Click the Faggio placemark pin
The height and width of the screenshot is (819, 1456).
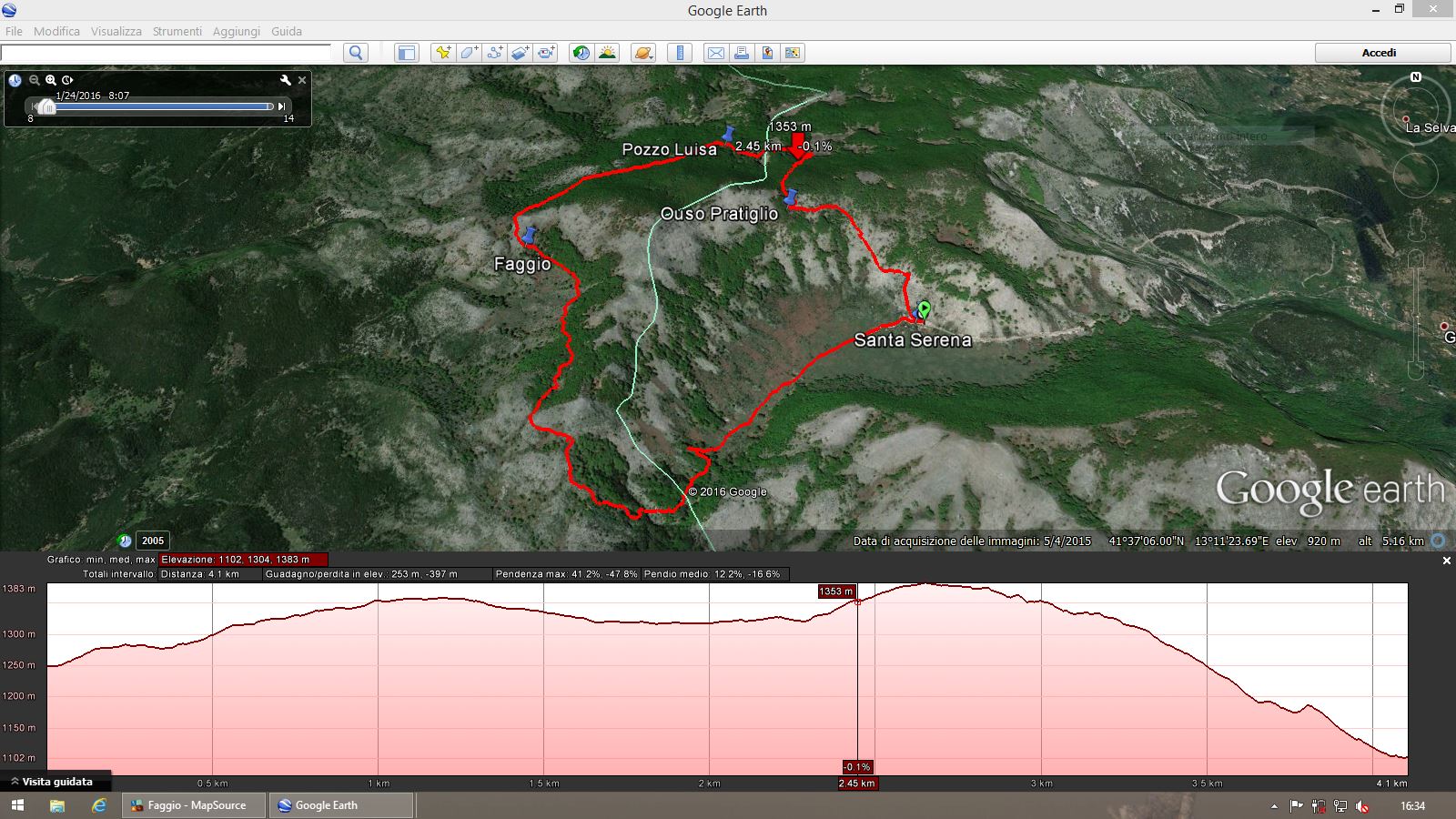528,236
